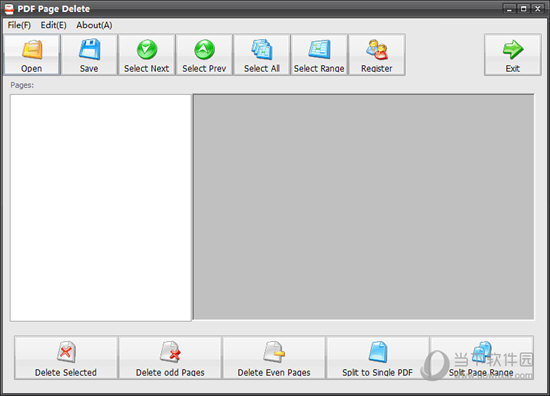
Task: Open the Edit(E) menu
Action: pos(53,25)
